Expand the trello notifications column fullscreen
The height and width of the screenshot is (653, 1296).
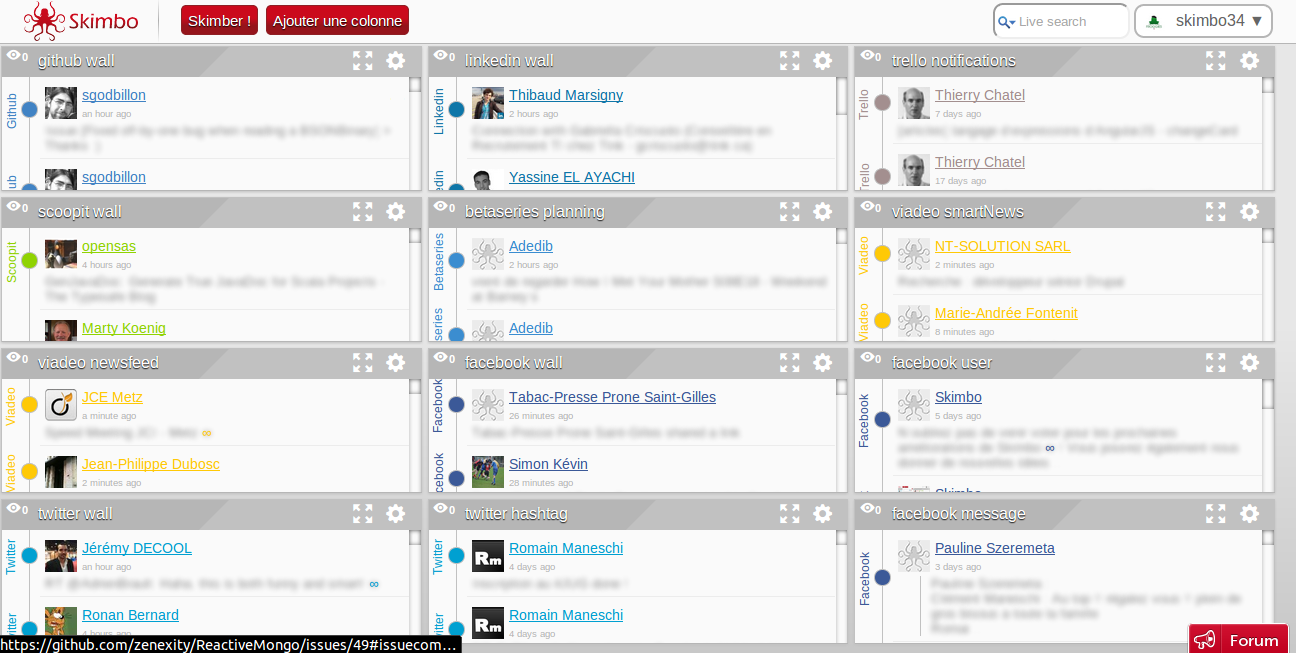point(1216,61)
